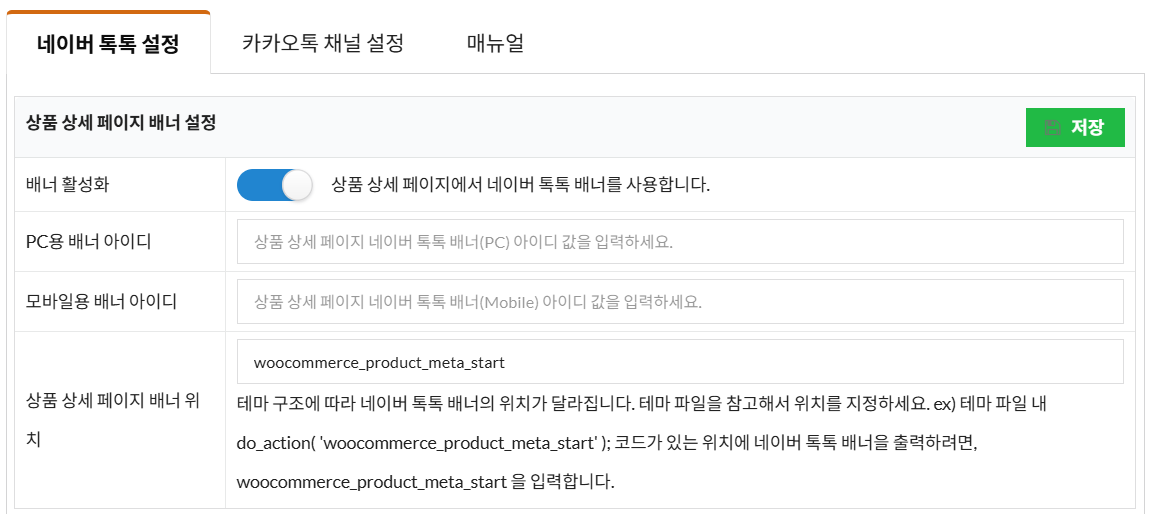
Task: Focus the PC용 배너 아이디 input field
Action: tap(680, 242)
